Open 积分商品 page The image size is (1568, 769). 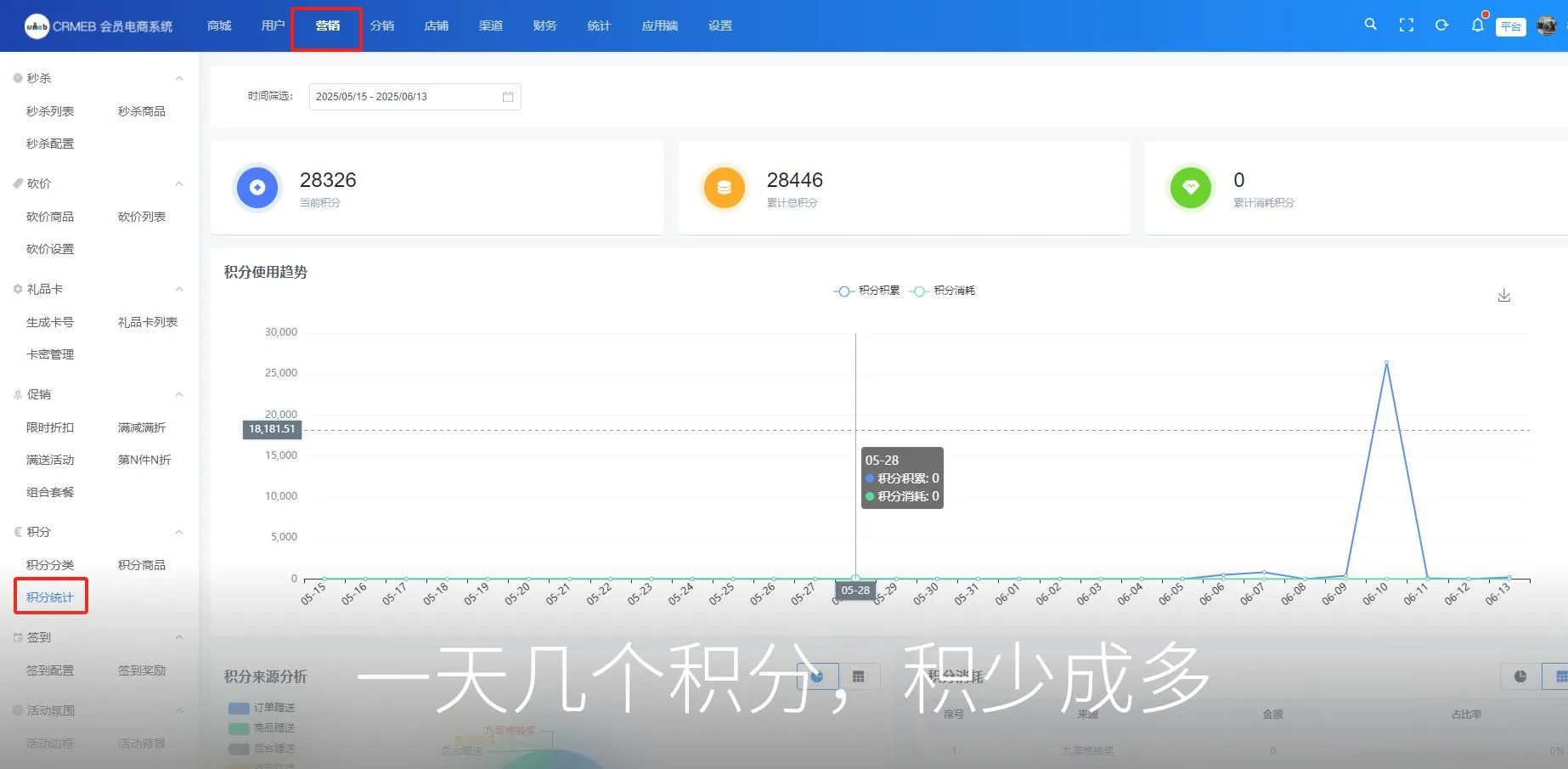[x=142, y=565]
